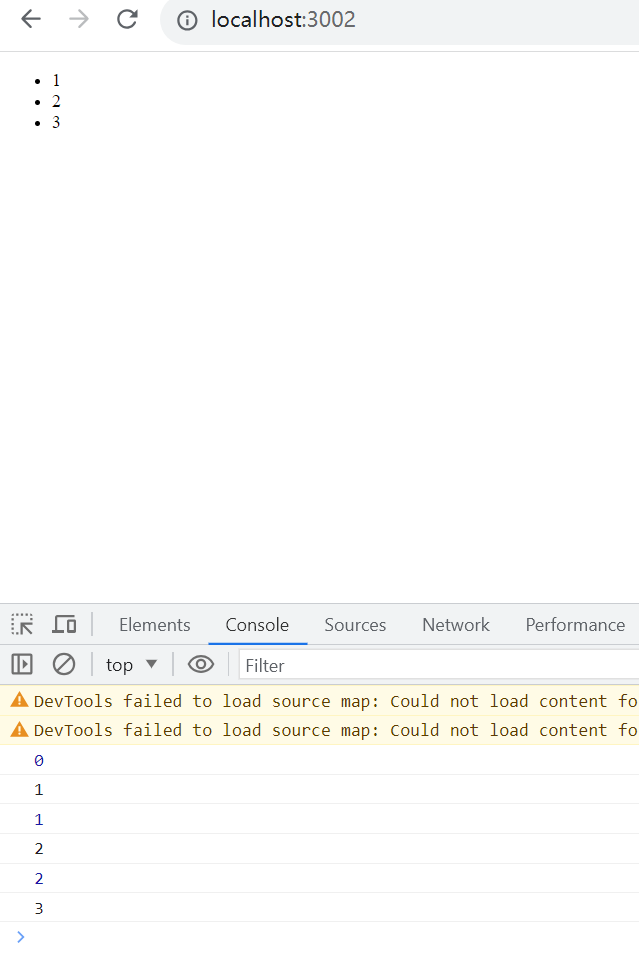Click the second source map warning icon
The height and width of the screenshot is (959, 639).
(x=20, y=729)
